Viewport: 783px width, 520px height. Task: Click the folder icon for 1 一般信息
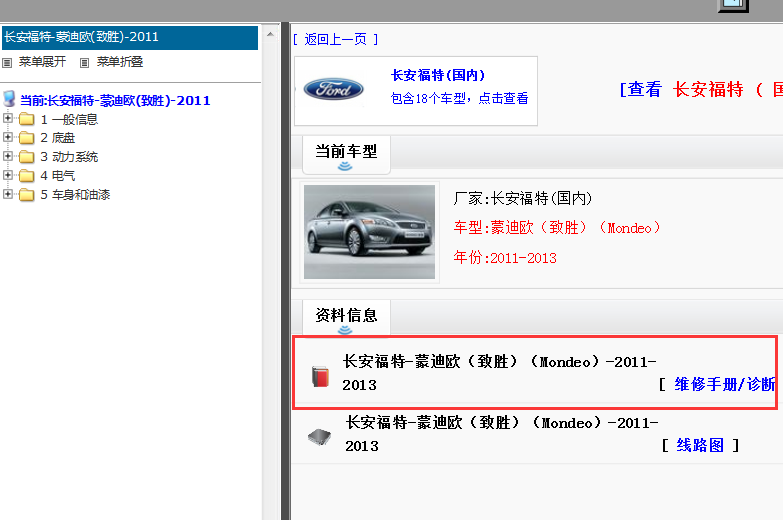coord(26,119)
